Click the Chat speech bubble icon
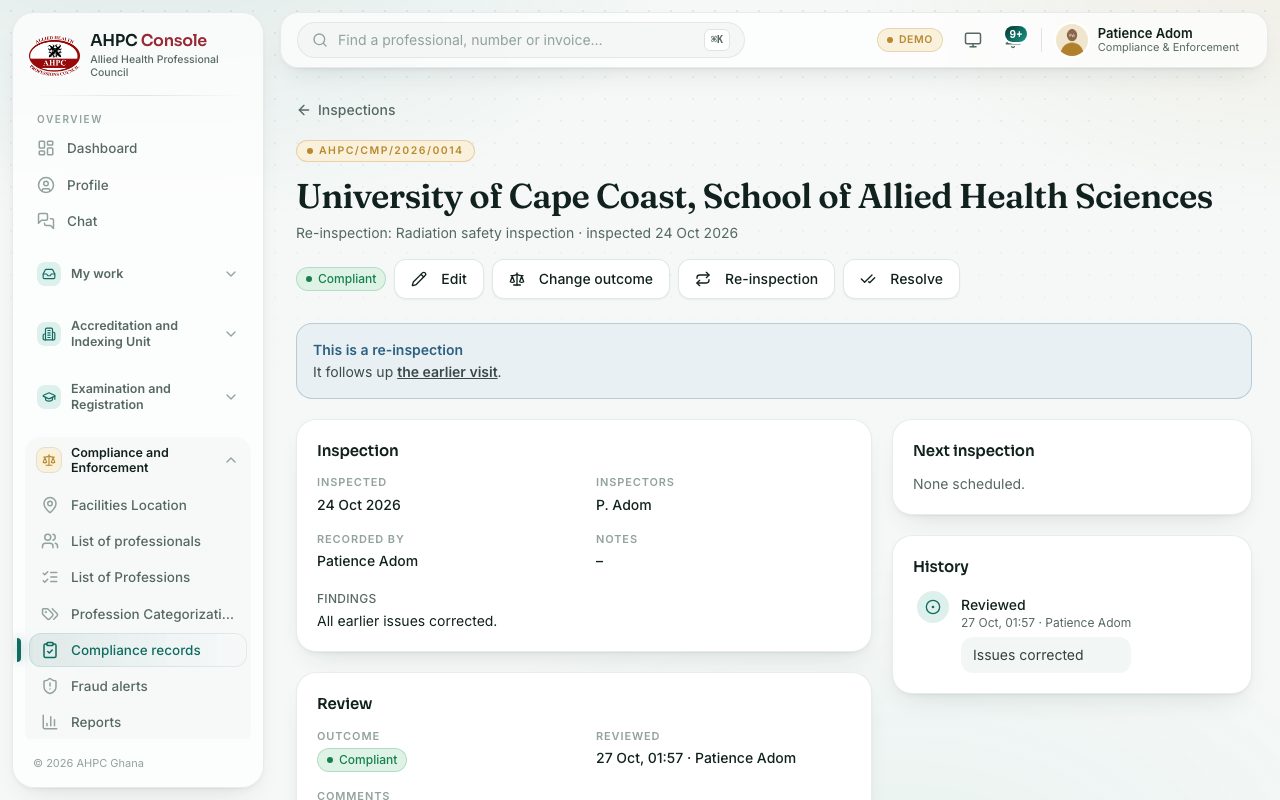The height and width of the screenshot is (800, 1280). pos(46,221)
